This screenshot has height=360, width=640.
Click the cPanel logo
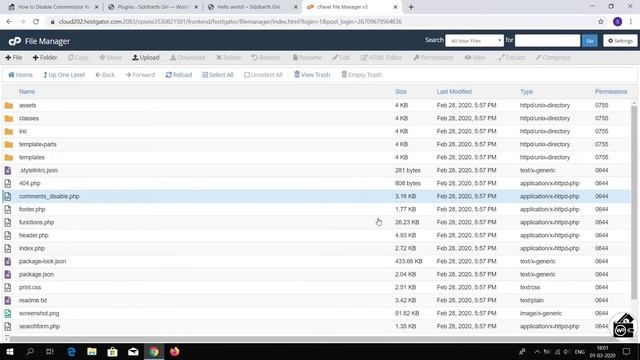pos(15,41)
